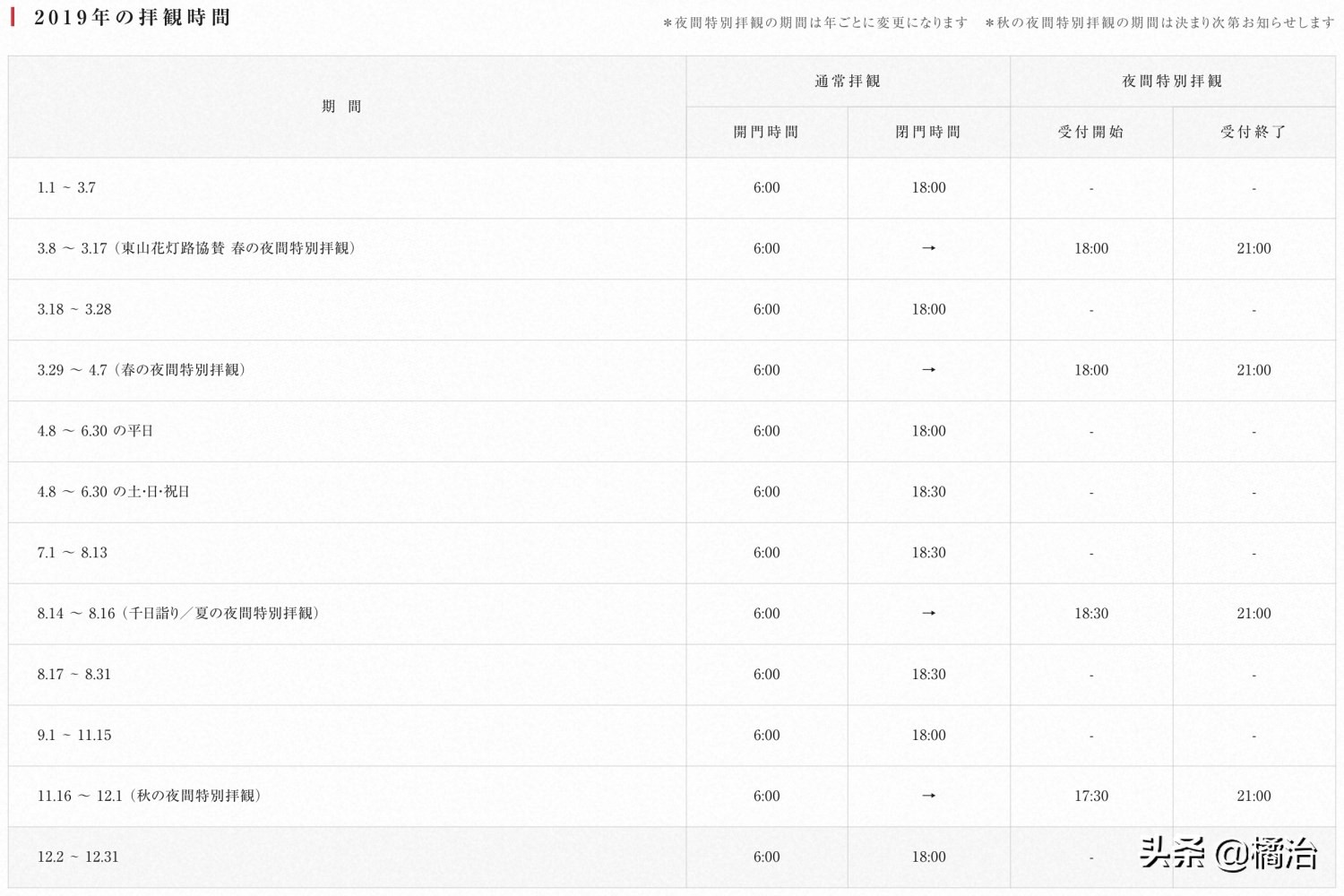Select the period "12.2 ~ 12.31"

78,857
